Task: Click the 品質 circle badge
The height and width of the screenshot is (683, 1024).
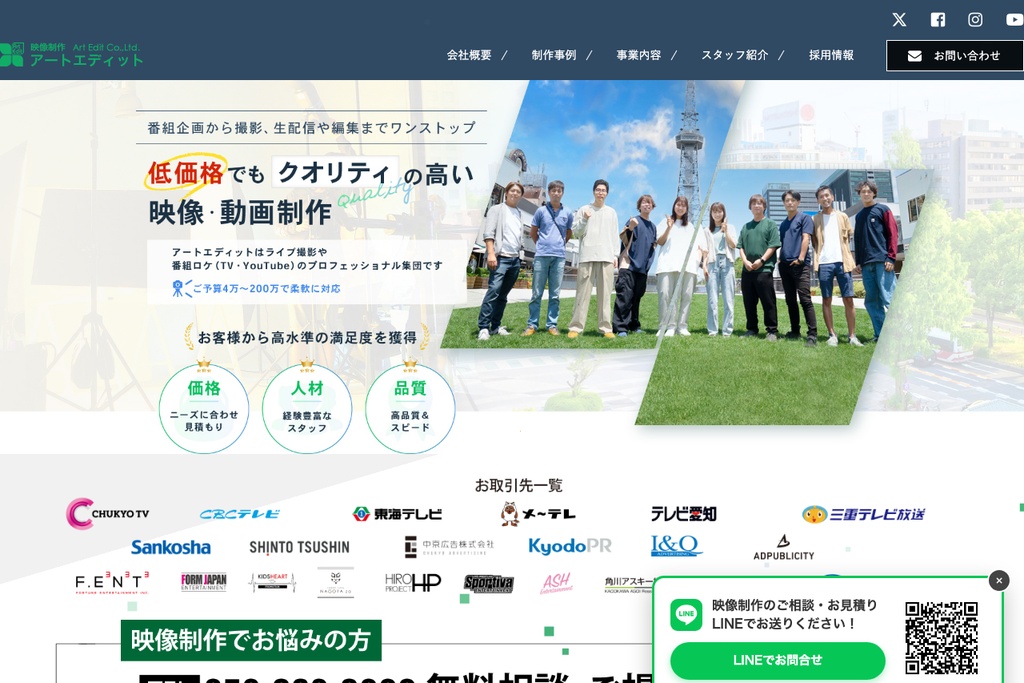Action: pyautogui.click(x=410, y=408)
